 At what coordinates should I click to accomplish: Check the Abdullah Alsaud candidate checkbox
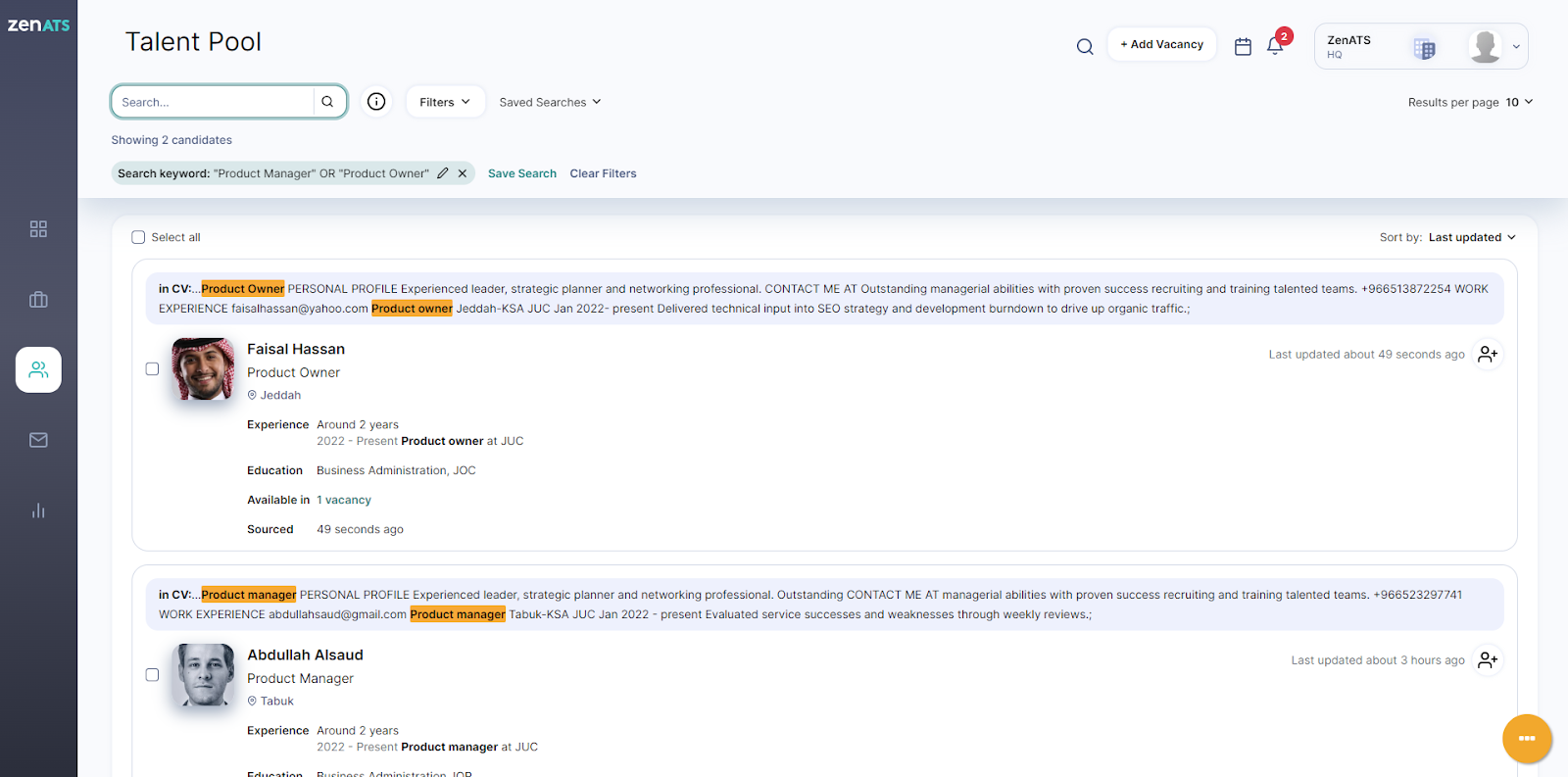152,674
